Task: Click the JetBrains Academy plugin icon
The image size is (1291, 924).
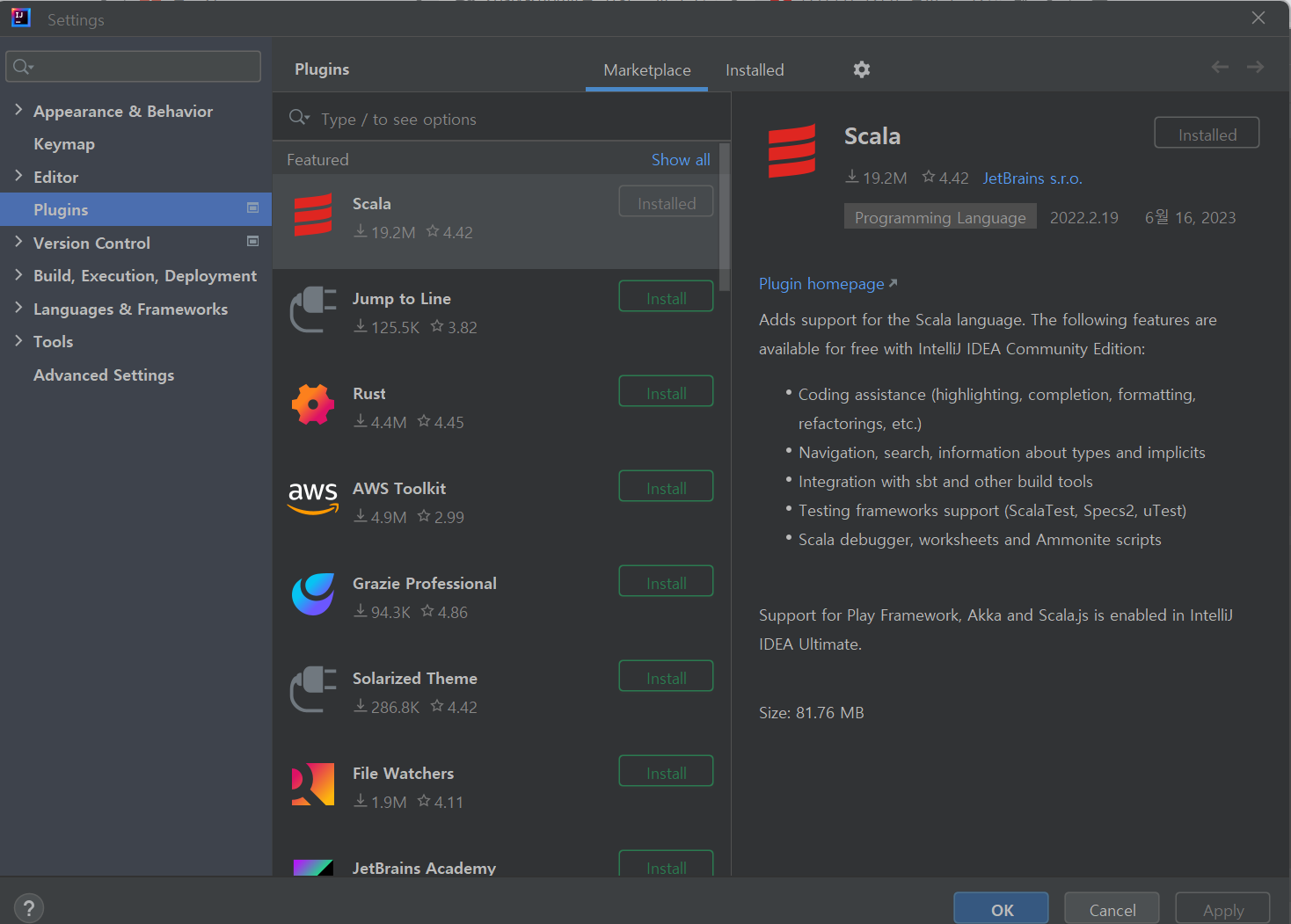Action: pyautogui.click(x=313, y=868)
